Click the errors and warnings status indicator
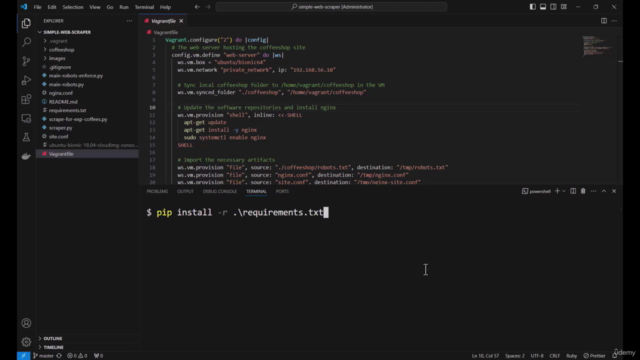 tap(77, 356)
